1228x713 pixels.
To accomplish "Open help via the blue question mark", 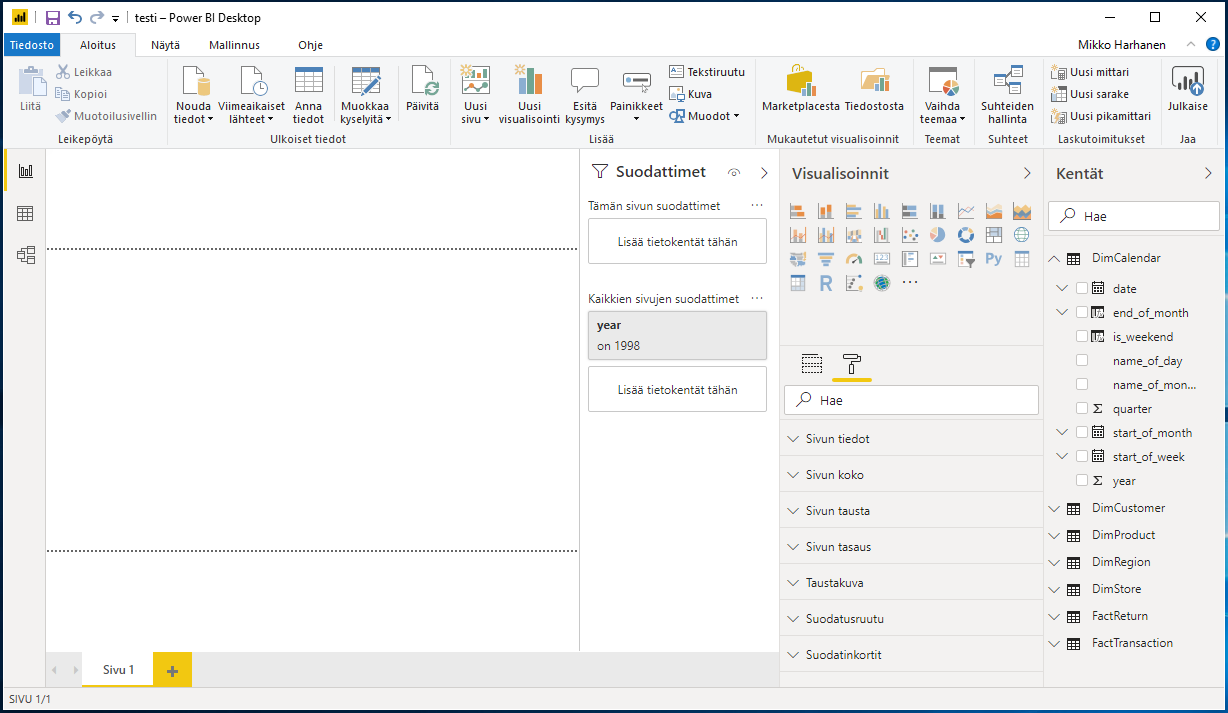I will tap(1213, 44).
